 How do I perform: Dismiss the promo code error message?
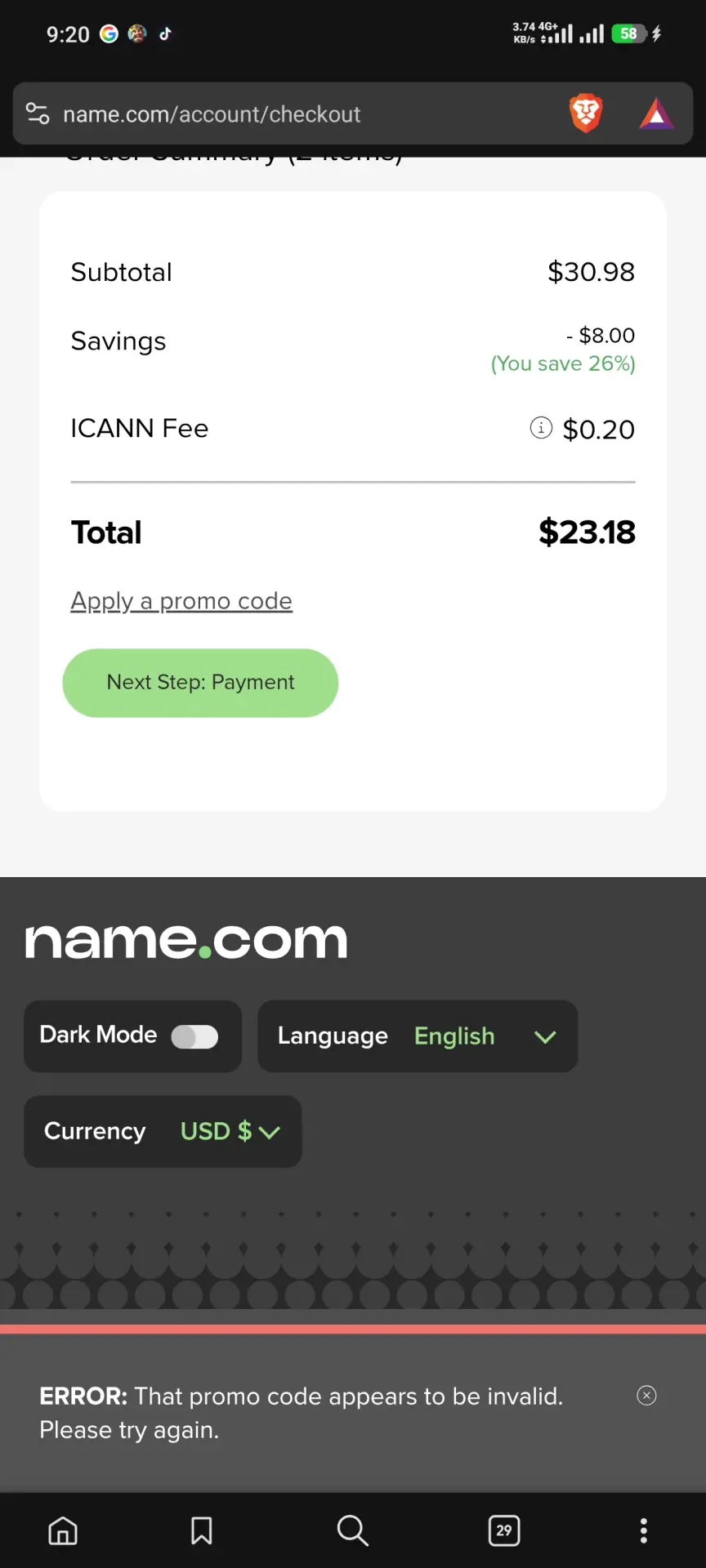646,1396
